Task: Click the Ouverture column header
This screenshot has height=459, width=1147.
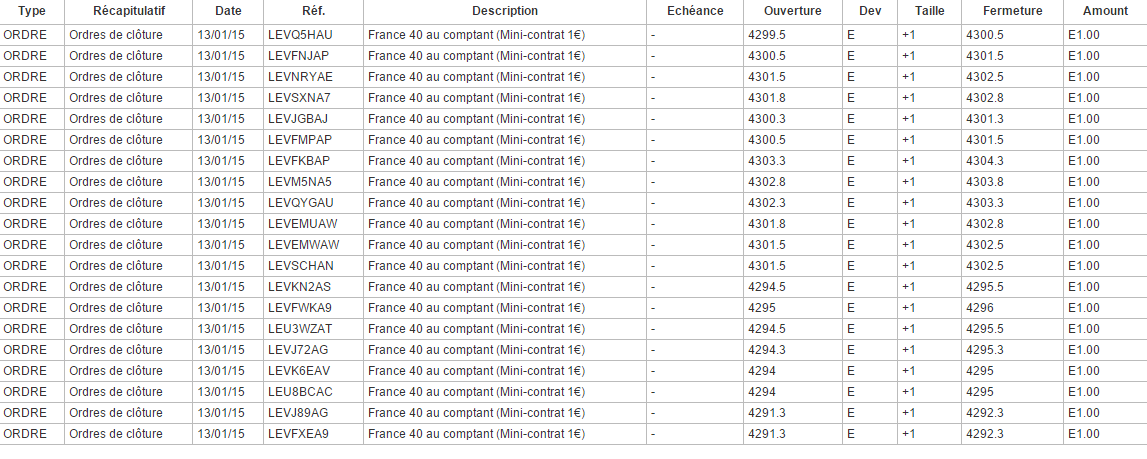Action: coord(792,11)
